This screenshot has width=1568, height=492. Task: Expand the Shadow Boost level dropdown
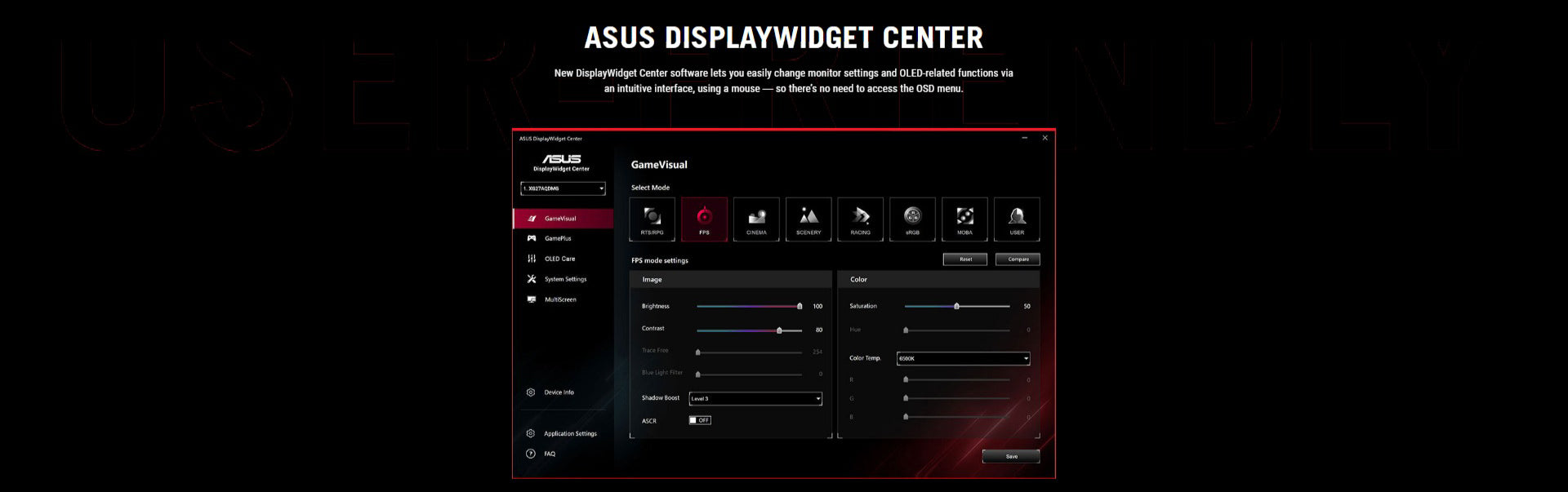(755, 399)
